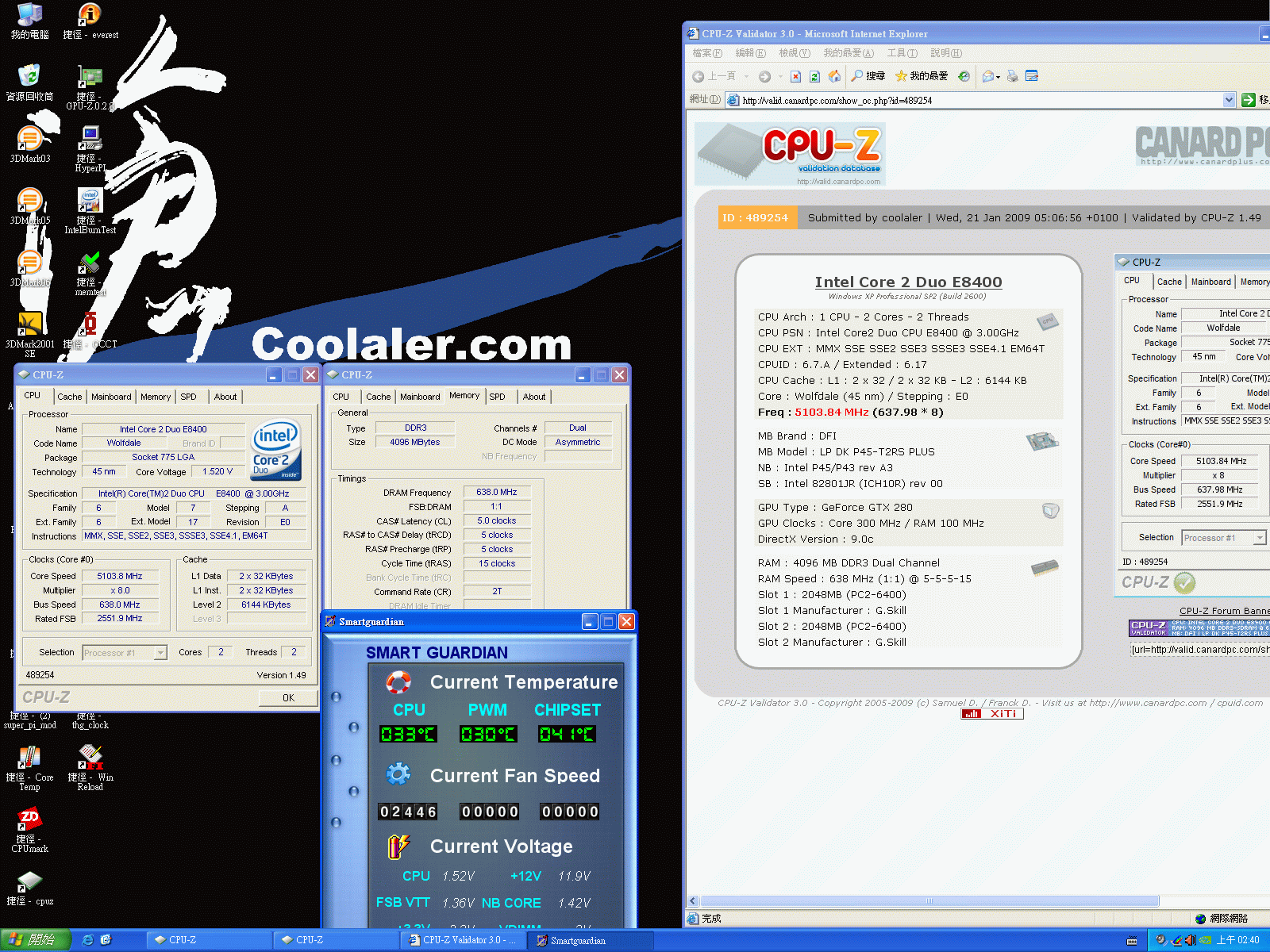Click the IE Go arrow button
Viewport: 1270px width, 952px height.
point(1249,100)
